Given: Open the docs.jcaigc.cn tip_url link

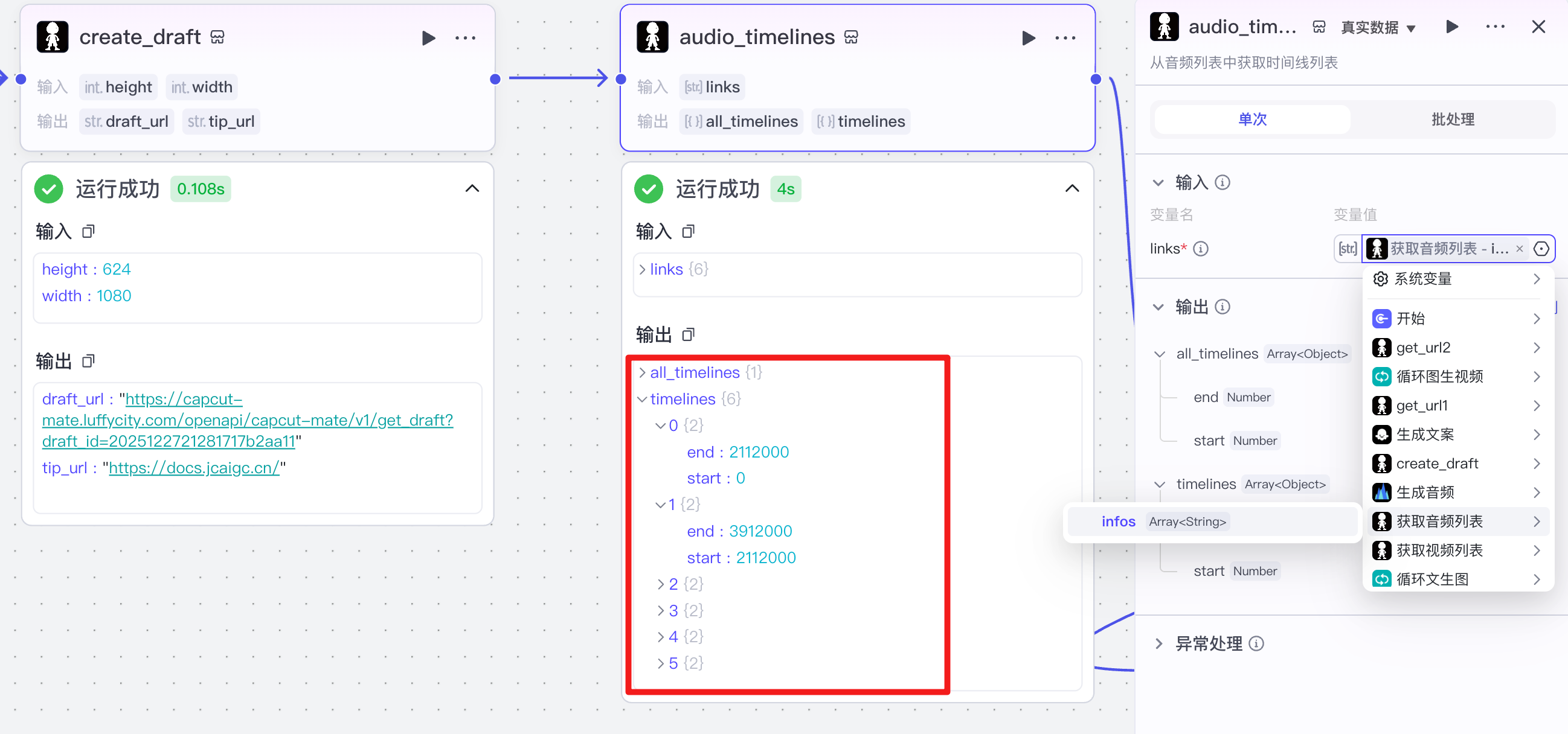Looking at the screenshot, I should pyautogui.click(x=193, y=468).
